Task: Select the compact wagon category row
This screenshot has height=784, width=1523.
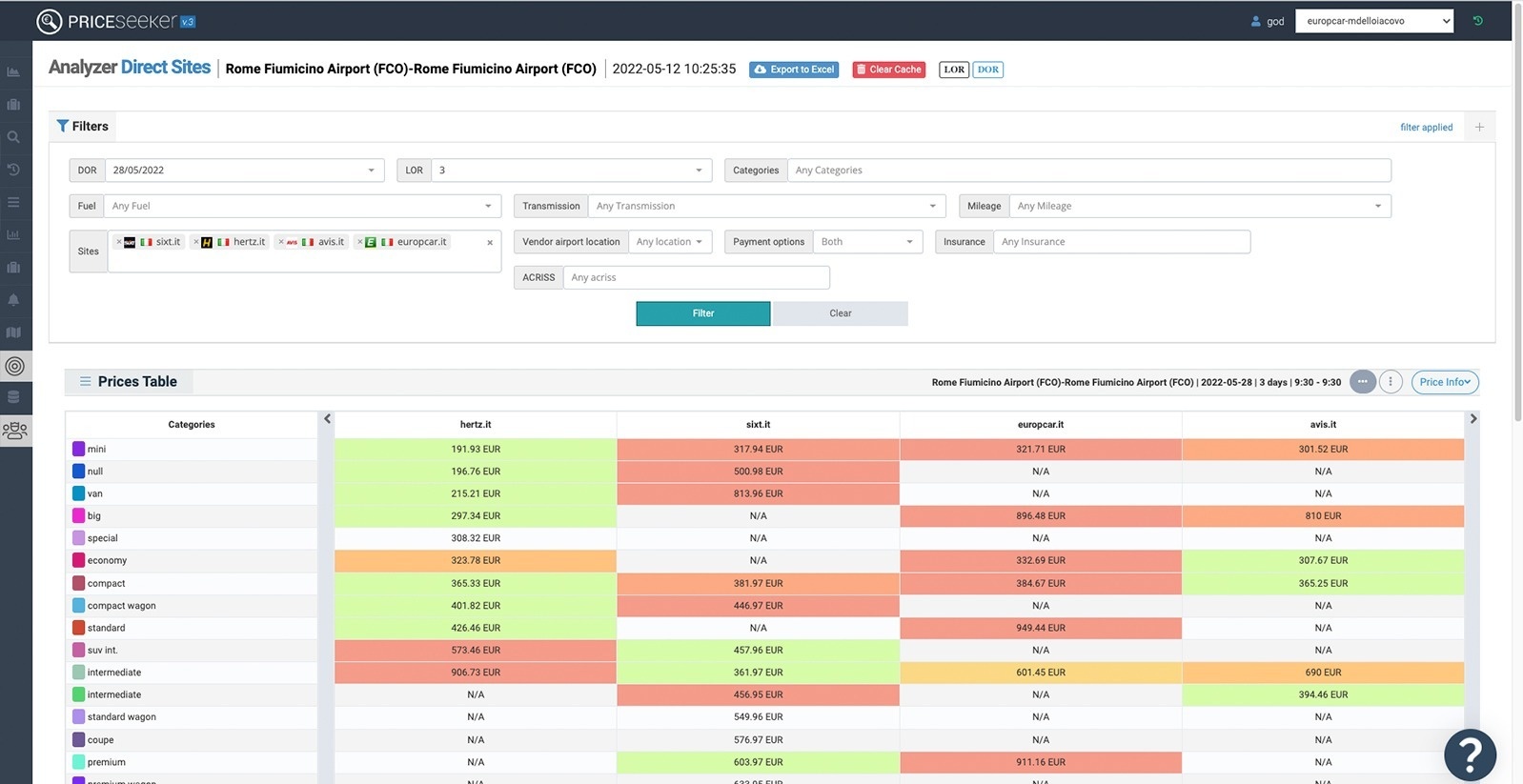Action: (192, 606)
